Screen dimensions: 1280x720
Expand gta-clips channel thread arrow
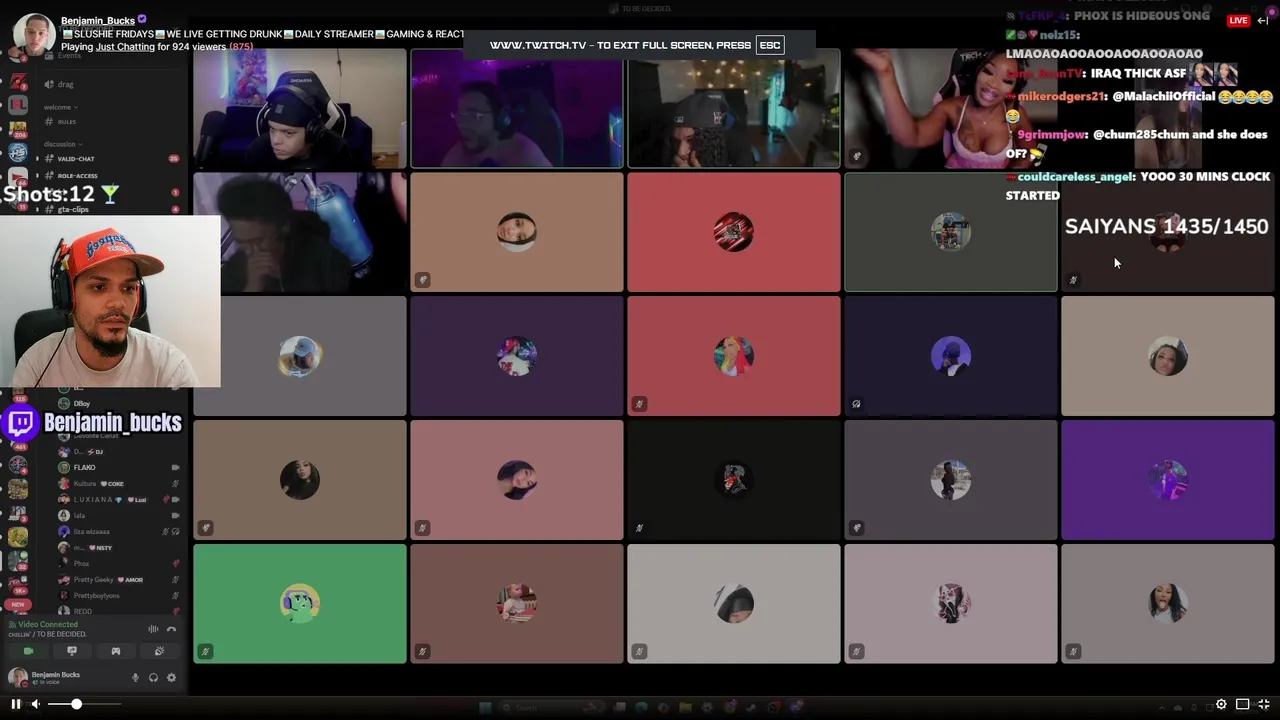[38, 209]
